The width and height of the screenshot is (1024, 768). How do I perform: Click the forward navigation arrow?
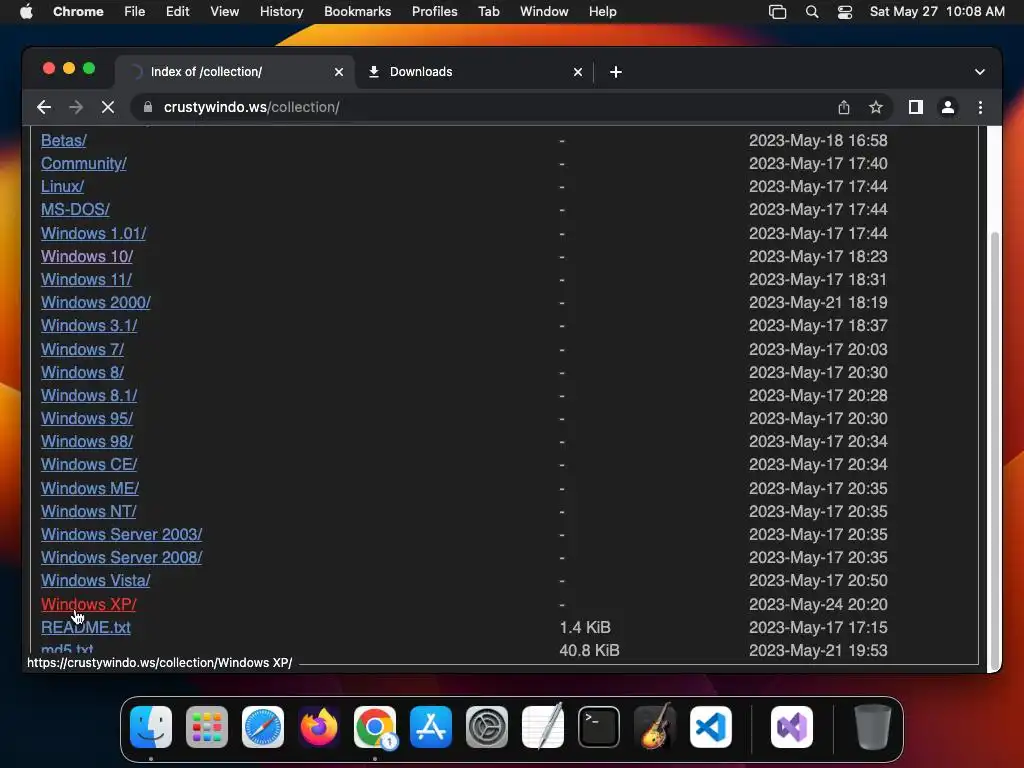[x=76, y=107]
